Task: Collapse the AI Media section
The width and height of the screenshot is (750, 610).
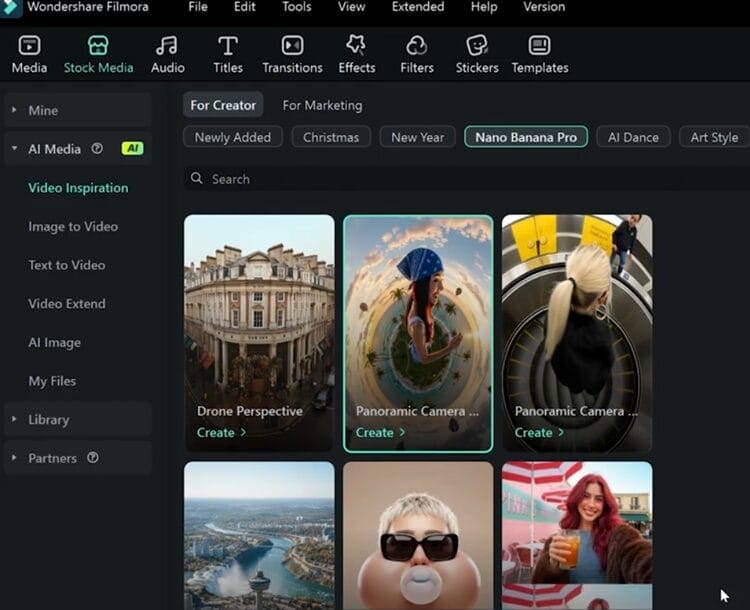Action: pos(14,149)
